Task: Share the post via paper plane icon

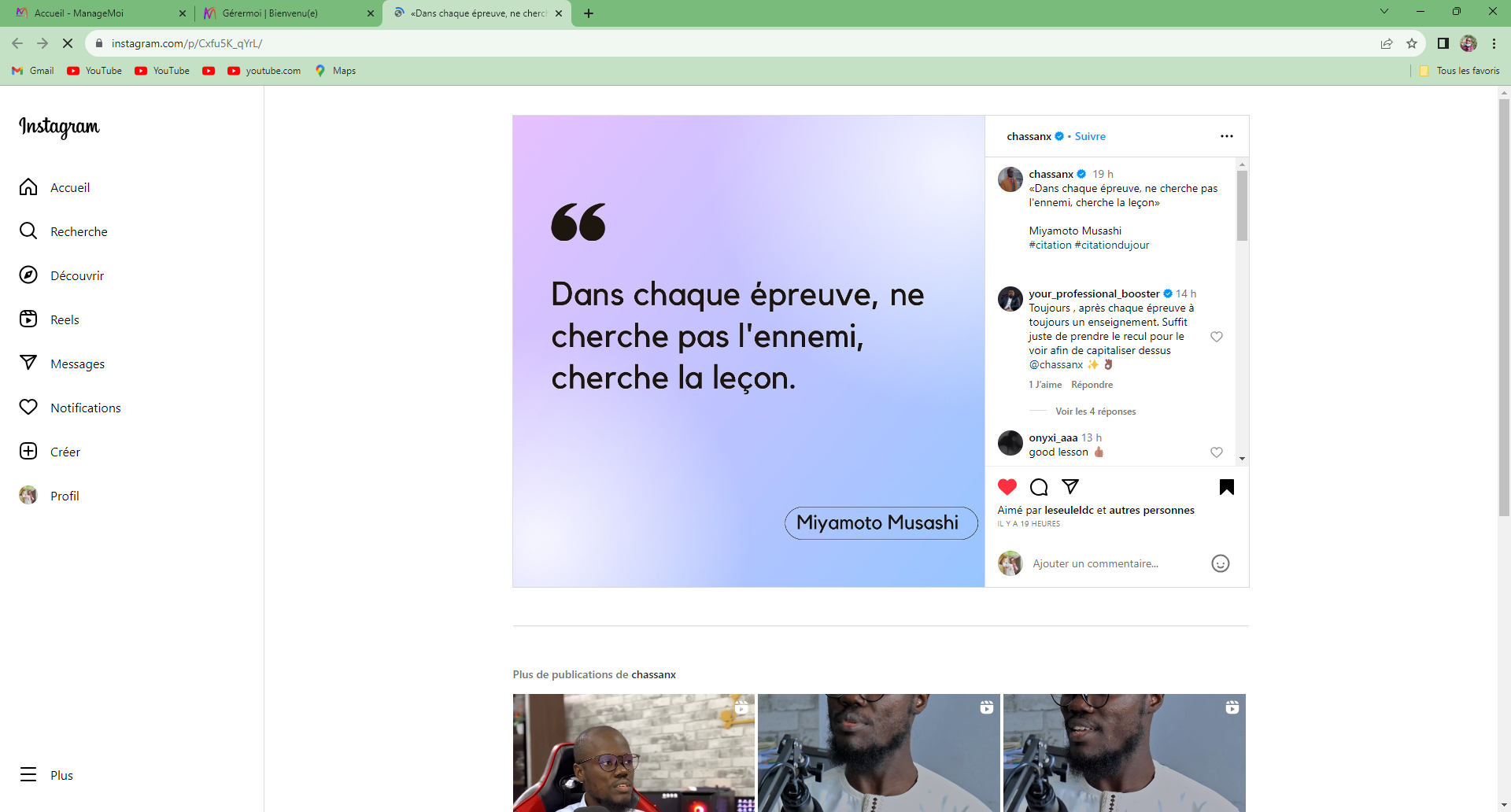Action: click(1070, 486)
